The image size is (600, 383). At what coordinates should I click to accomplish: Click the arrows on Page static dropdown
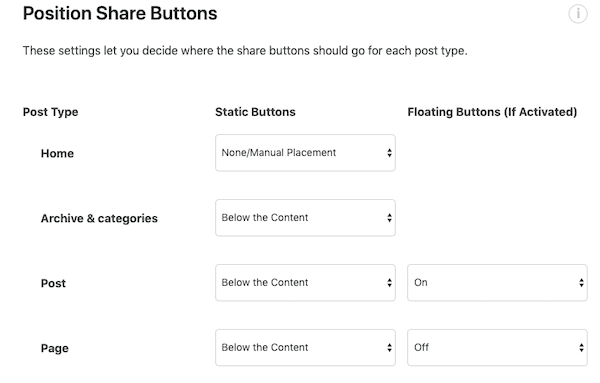coord(389,348)
